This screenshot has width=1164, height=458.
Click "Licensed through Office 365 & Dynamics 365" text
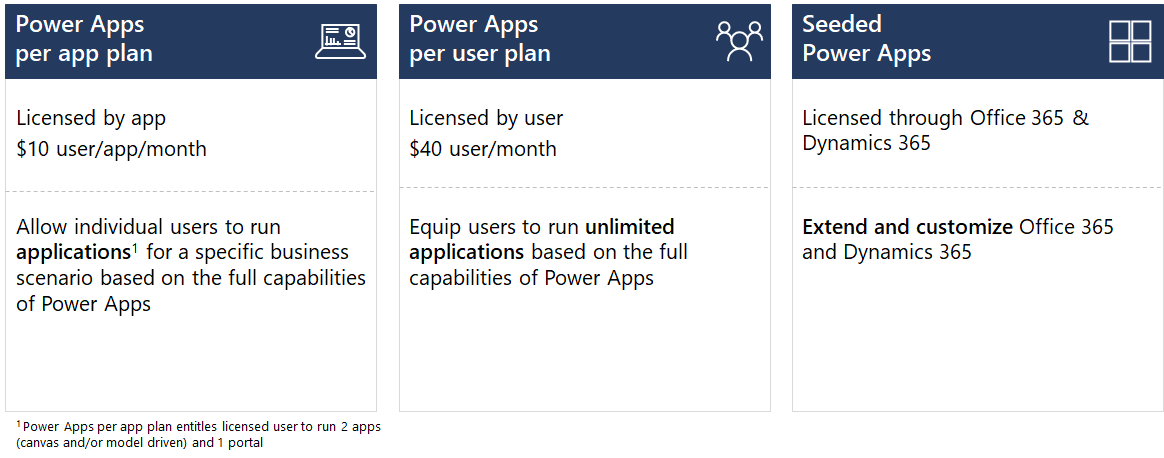pyautogui.click(x=945, y=130)
